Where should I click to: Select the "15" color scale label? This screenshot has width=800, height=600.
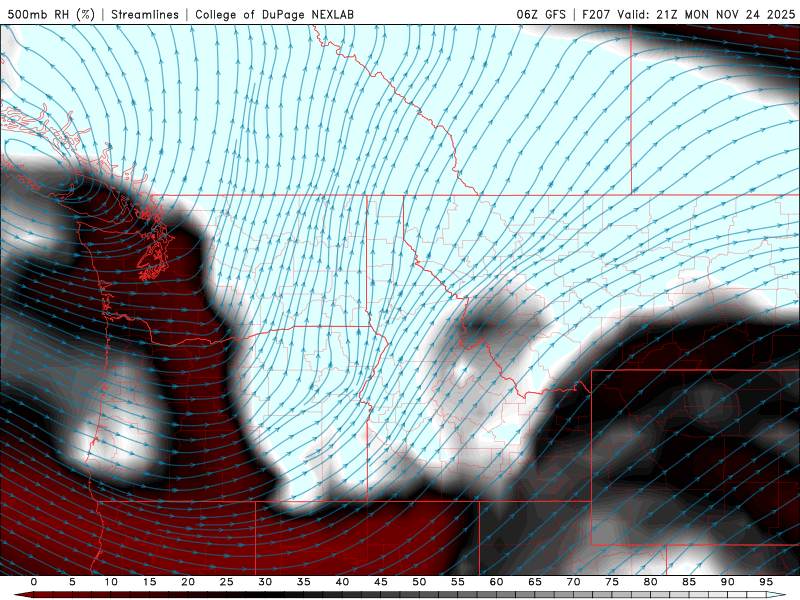(149, 582)
